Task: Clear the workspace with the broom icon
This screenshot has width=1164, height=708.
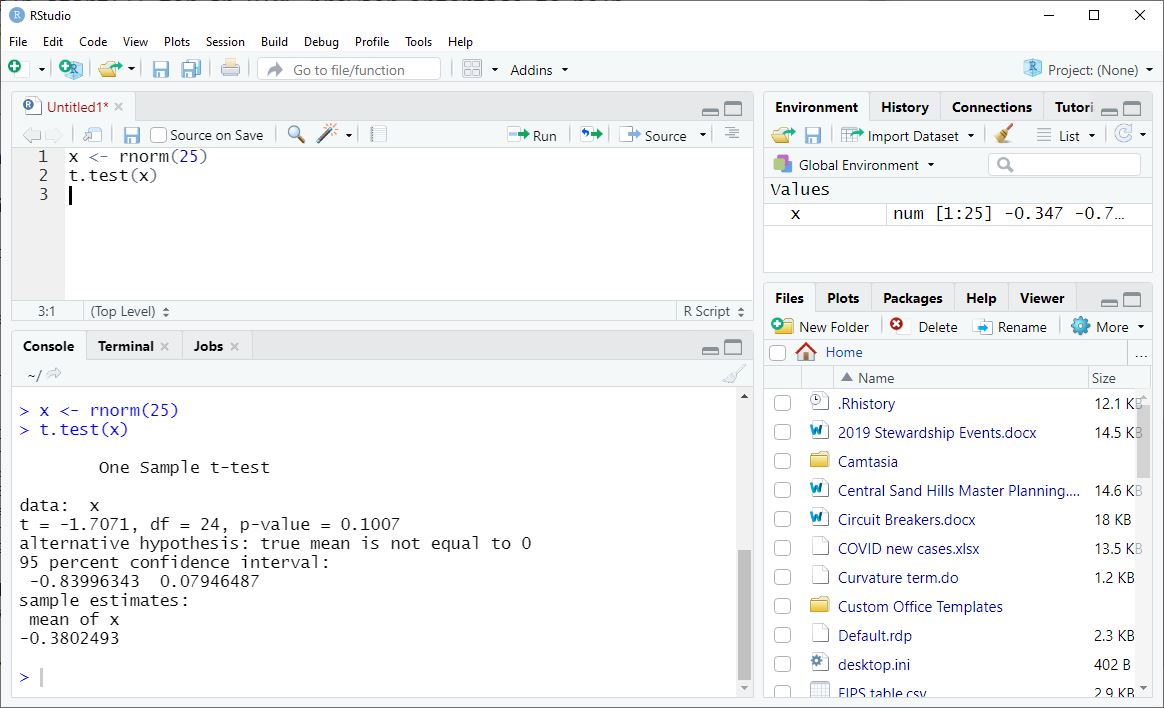Action: pyautogui.click(x=1003, y=134)
